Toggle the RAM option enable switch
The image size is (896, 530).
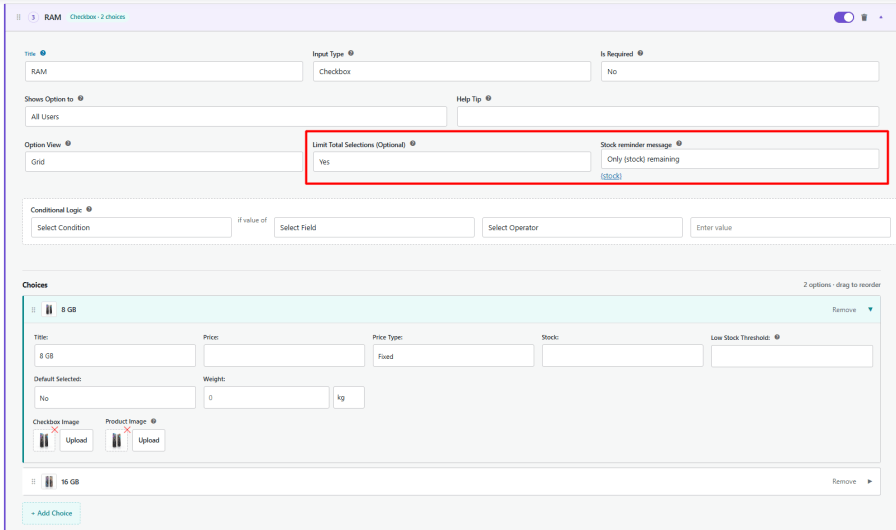point(843,17)
